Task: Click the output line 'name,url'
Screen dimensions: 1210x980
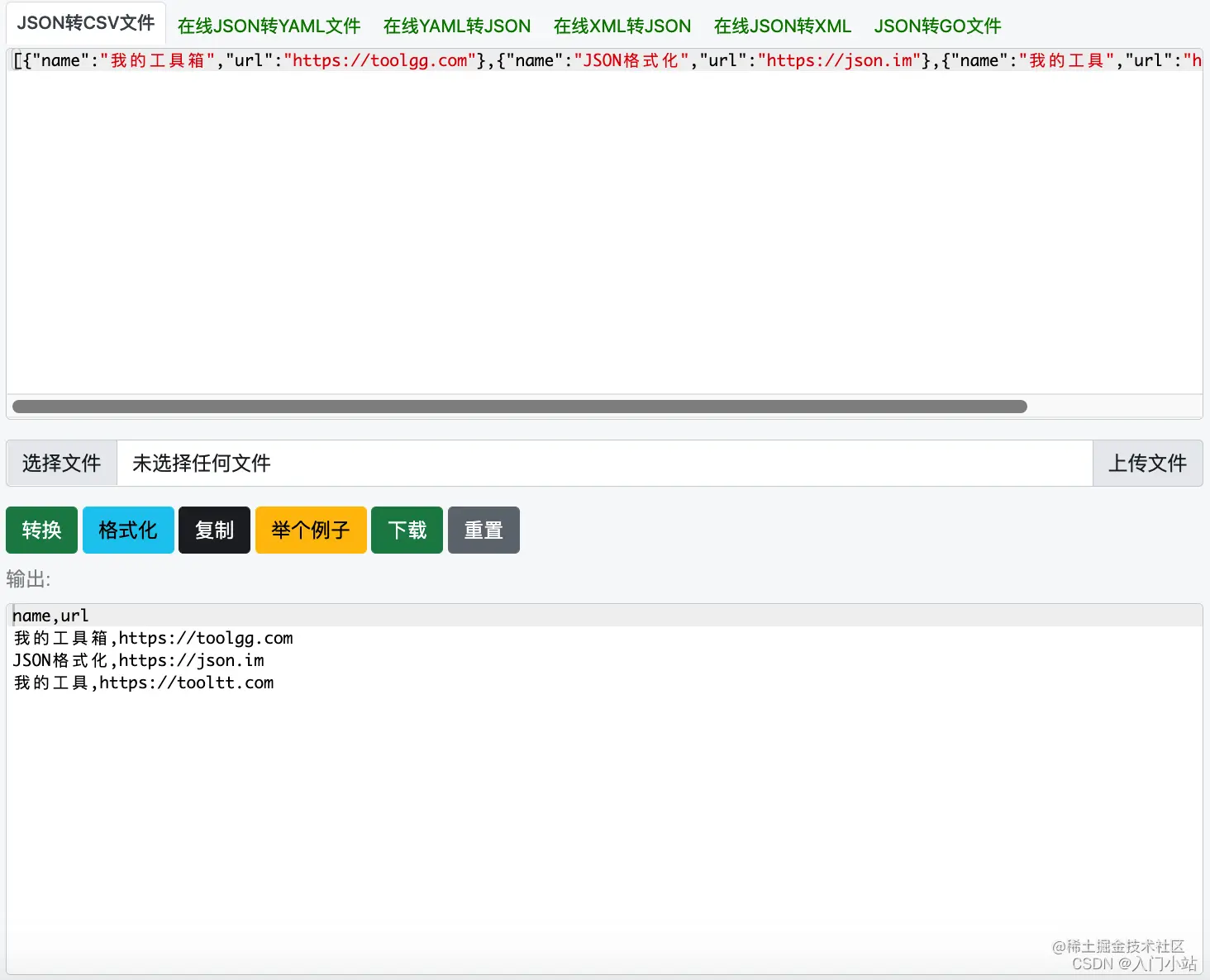Action: coord(50,616)
